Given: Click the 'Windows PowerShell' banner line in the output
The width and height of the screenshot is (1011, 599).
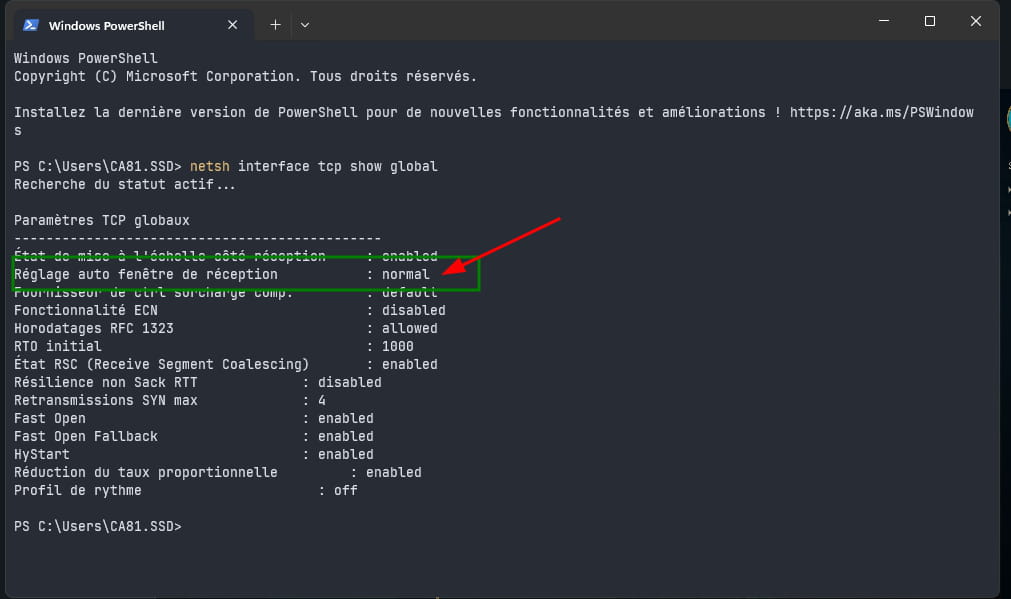Looking at the screenshot, I should [86, 59].
